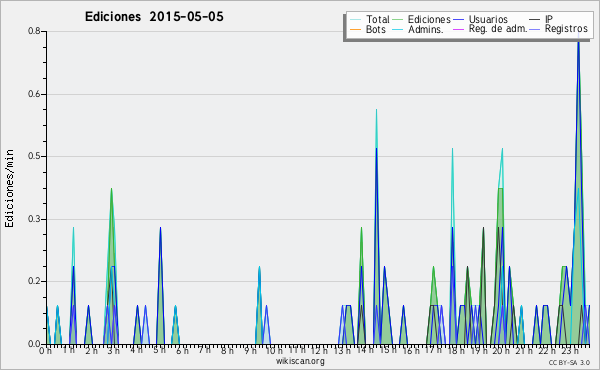Click the chart title Ediciones 2015-05-05
600x370 pixels.
tap(154, 17)
